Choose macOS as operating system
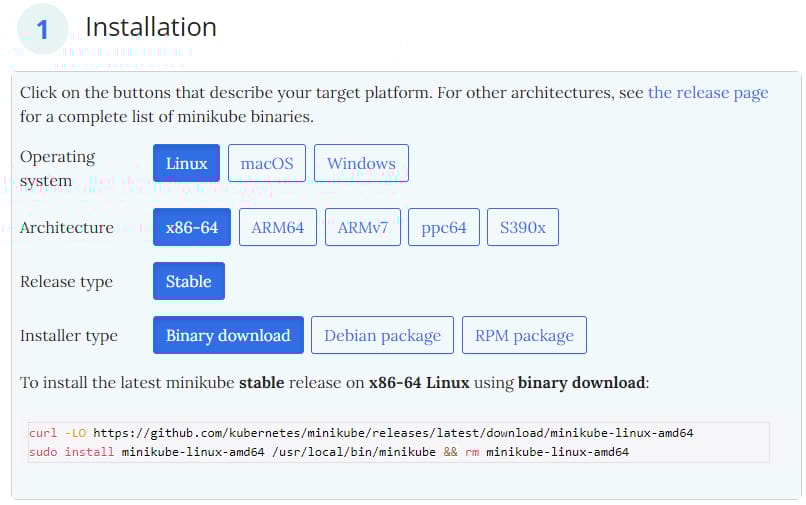This screenshot has width=806, height=505. (267, 163)
